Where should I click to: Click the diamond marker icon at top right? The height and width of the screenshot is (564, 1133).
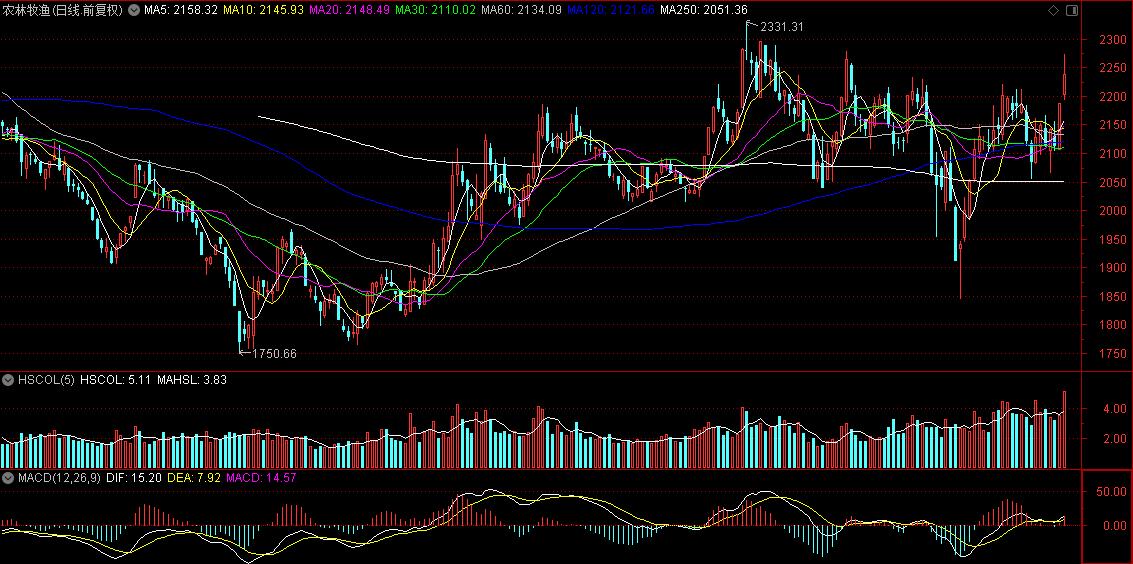click(1053, 10)
